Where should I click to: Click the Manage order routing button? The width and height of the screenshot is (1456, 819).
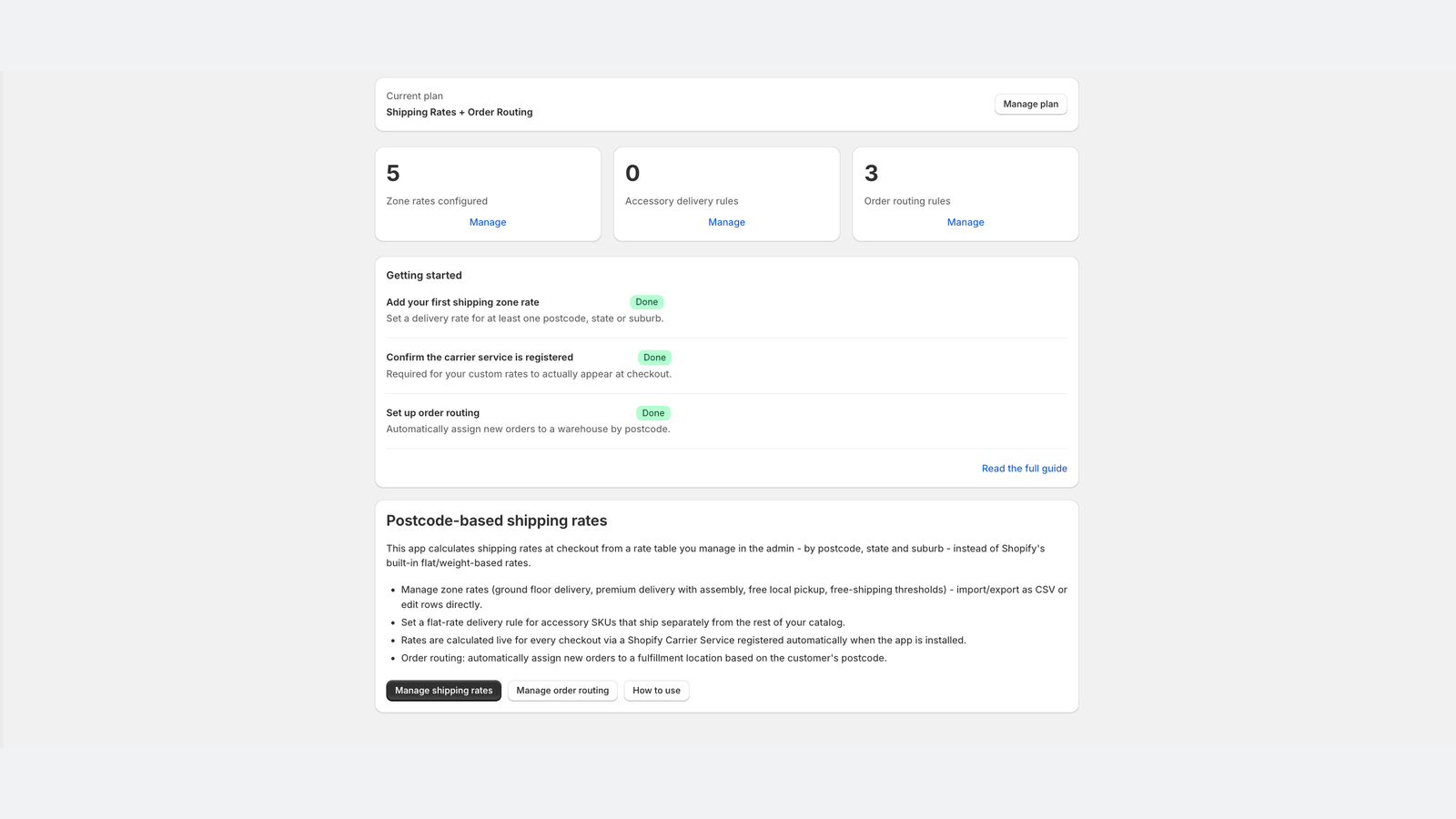coord(562,691)
